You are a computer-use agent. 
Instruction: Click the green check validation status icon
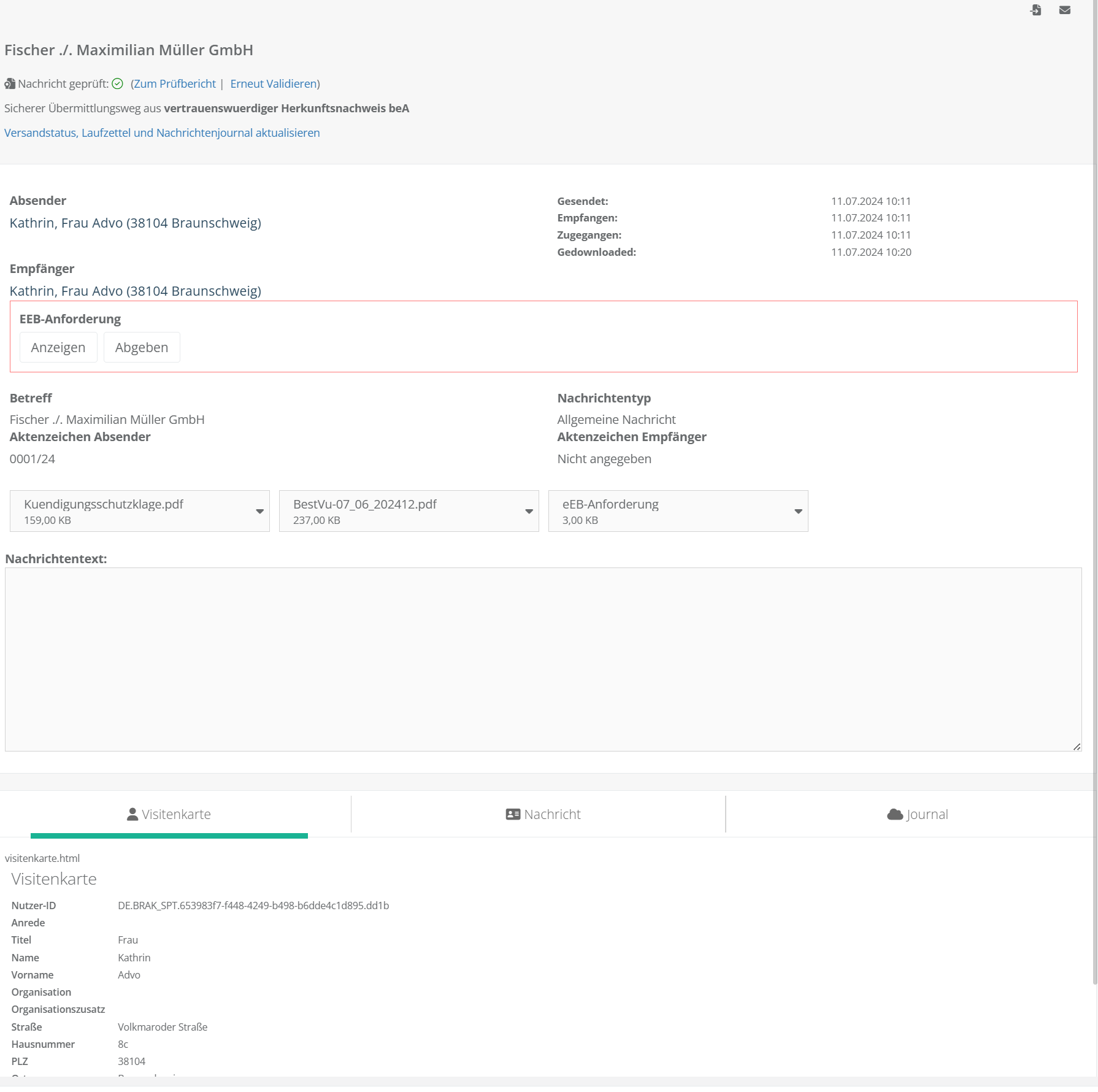[117, 84]
